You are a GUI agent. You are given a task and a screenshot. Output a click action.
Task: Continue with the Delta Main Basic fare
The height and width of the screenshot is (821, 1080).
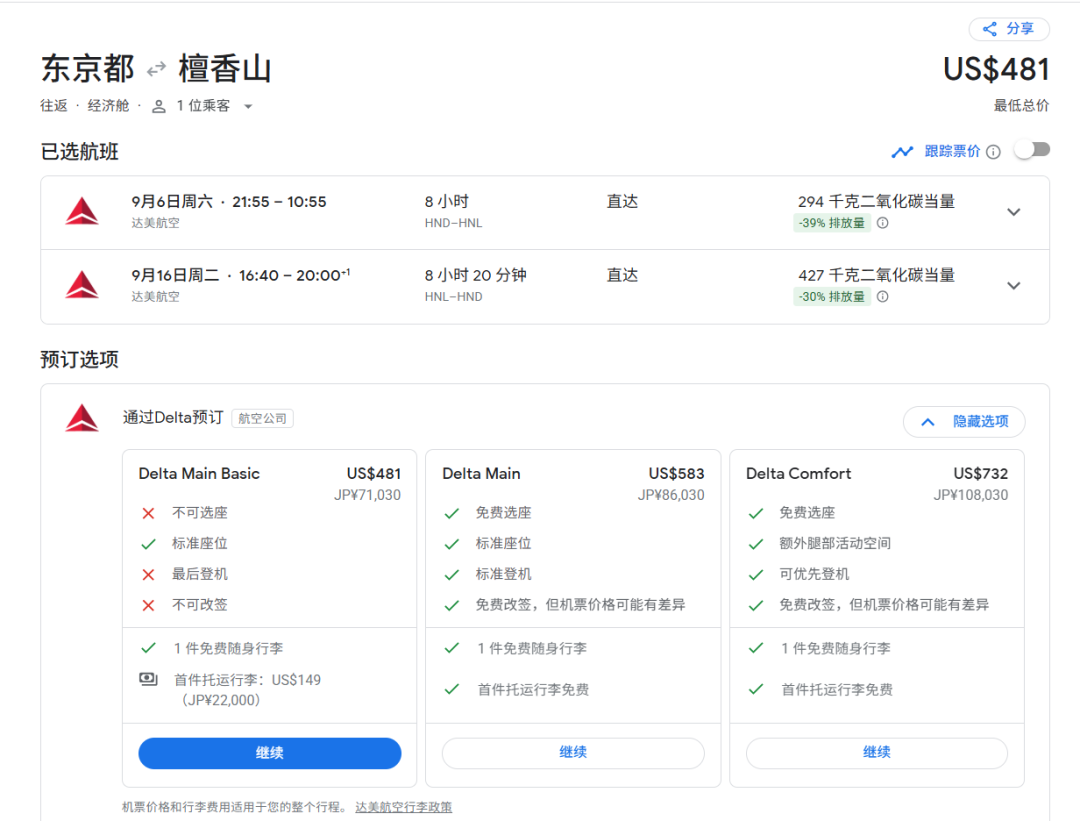[x=269, y=753]
